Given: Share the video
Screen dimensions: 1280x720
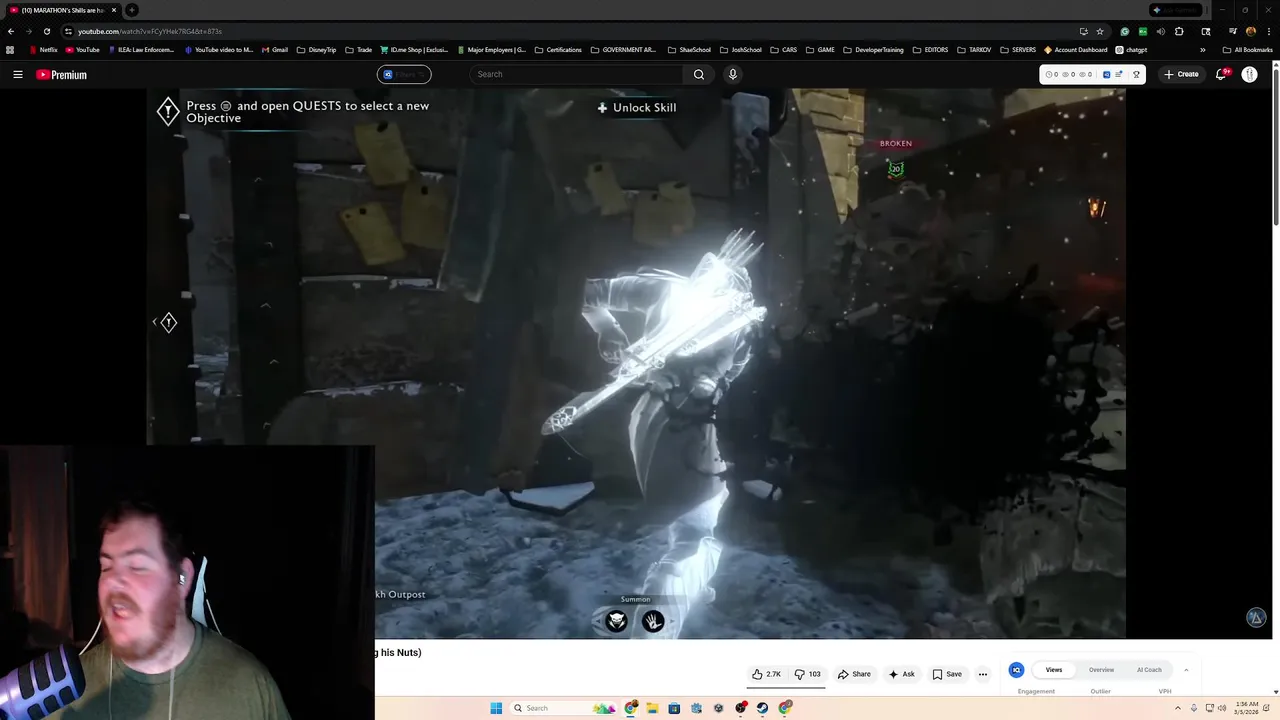Looking at the screenshot, I should 854,674.
